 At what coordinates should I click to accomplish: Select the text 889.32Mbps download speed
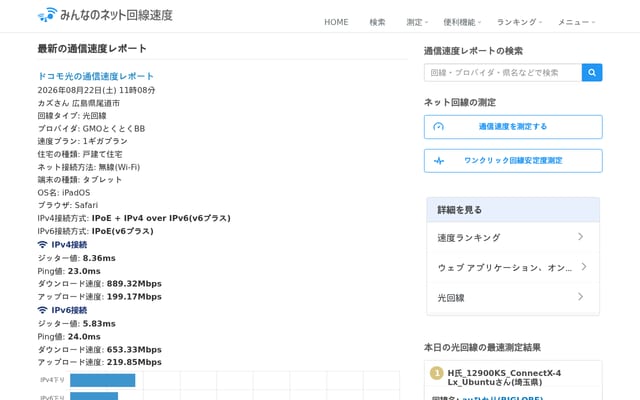click(x=134, y=284)
